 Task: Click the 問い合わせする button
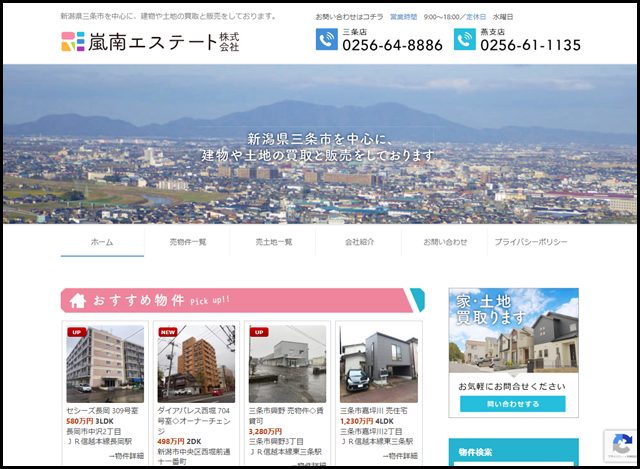pos(513,404)
